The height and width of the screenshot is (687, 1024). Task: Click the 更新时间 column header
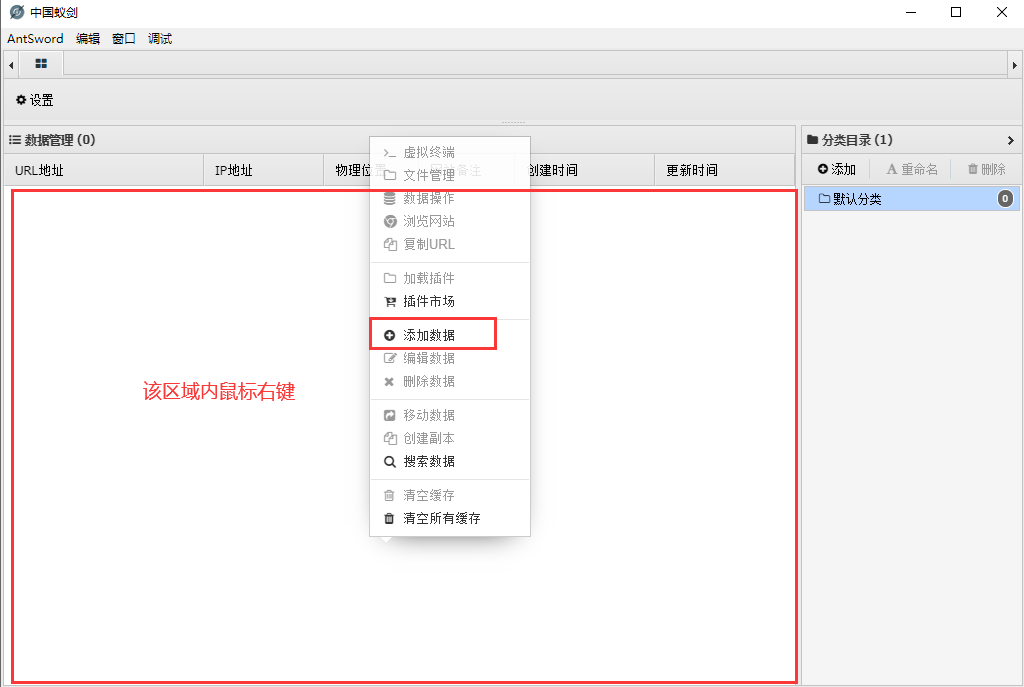(692, 171)
